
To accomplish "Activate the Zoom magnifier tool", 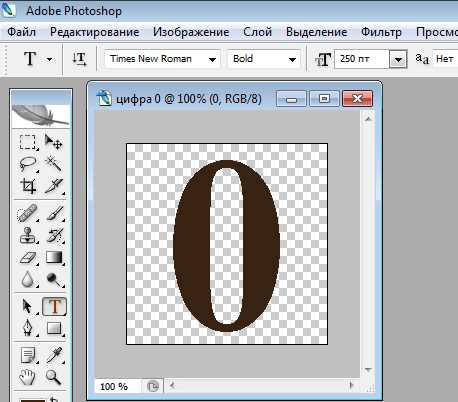I will tap(54, 377).
